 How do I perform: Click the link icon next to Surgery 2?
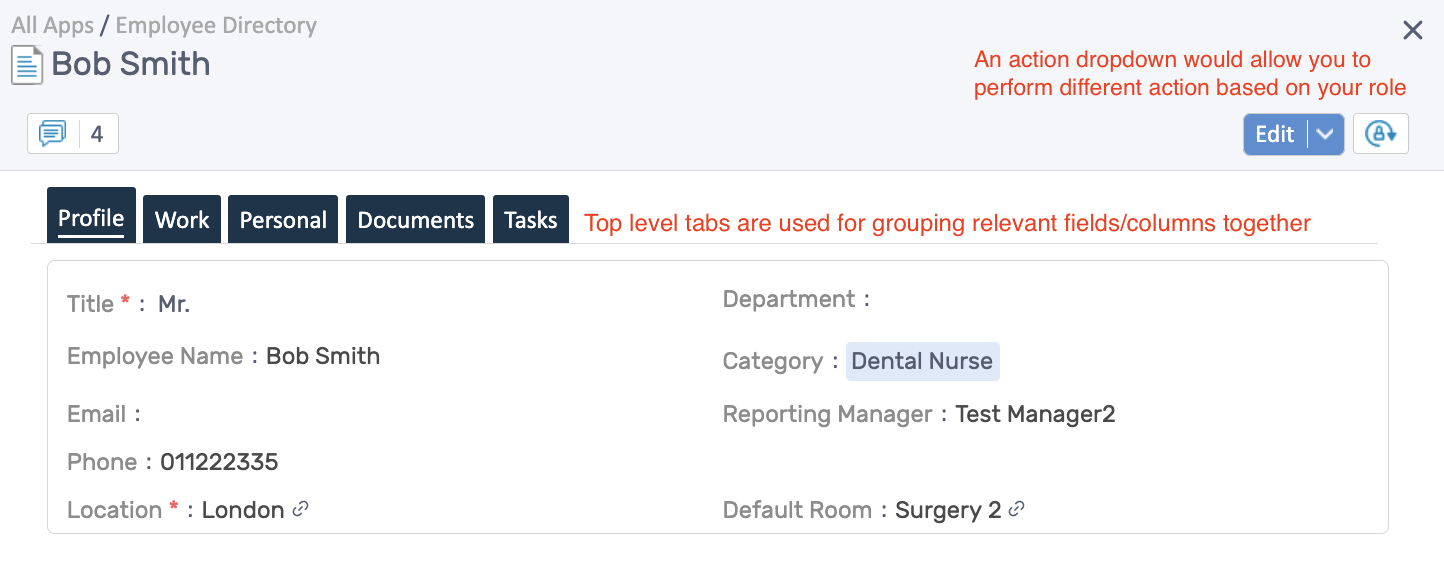tap(1016, 509)
